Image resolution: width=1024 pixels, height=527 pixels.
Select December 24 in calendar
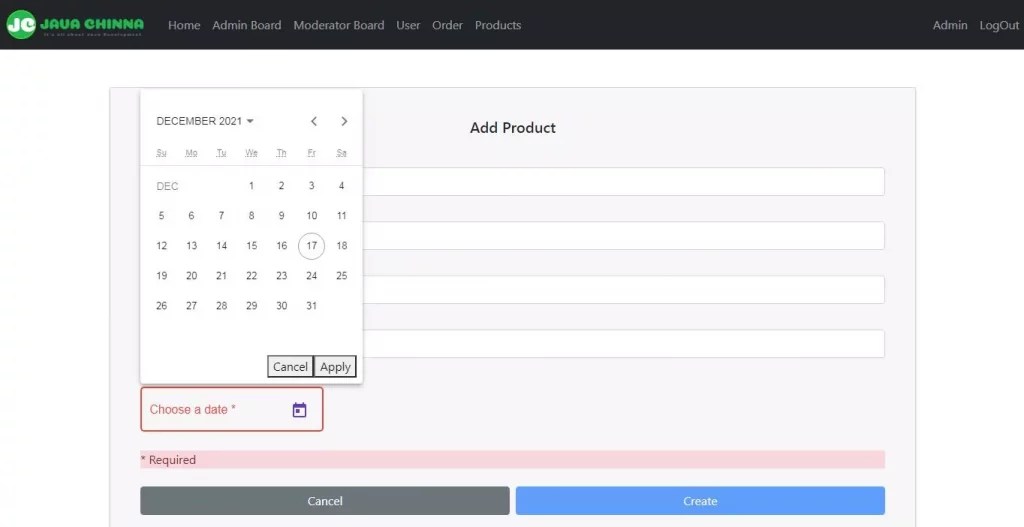click(312, 276)
